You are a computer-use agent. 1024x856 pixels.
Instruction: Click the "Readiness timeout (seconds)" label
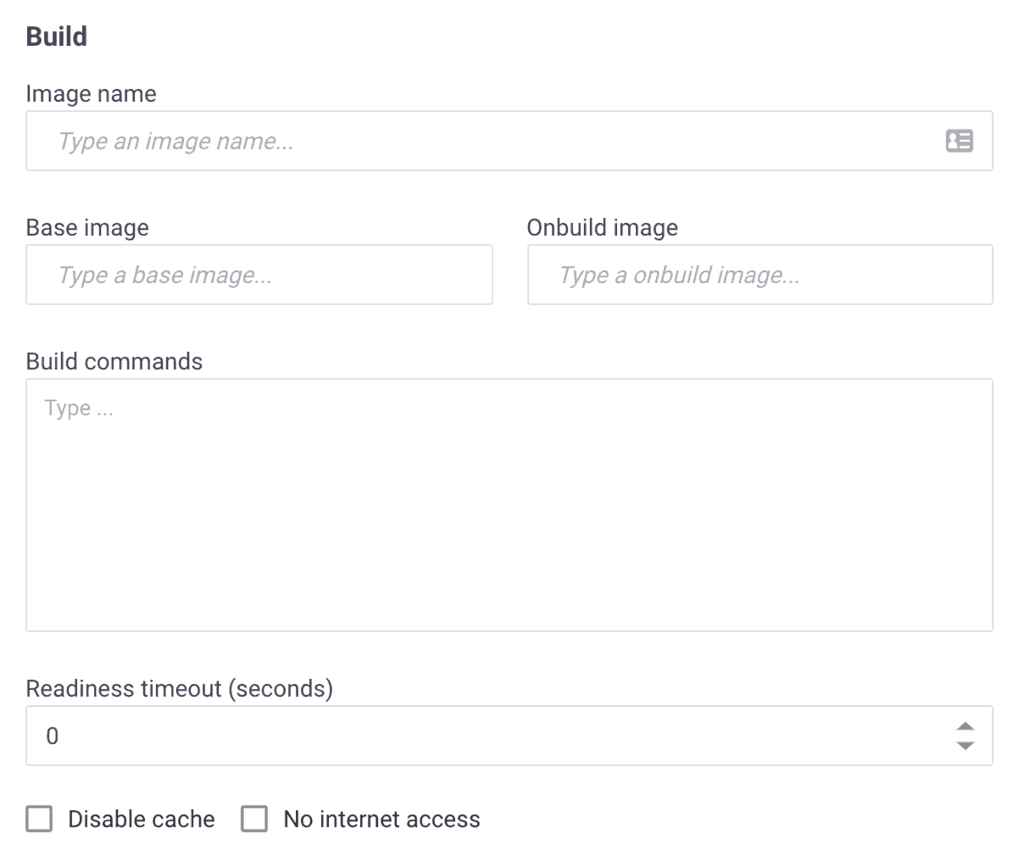179,689
